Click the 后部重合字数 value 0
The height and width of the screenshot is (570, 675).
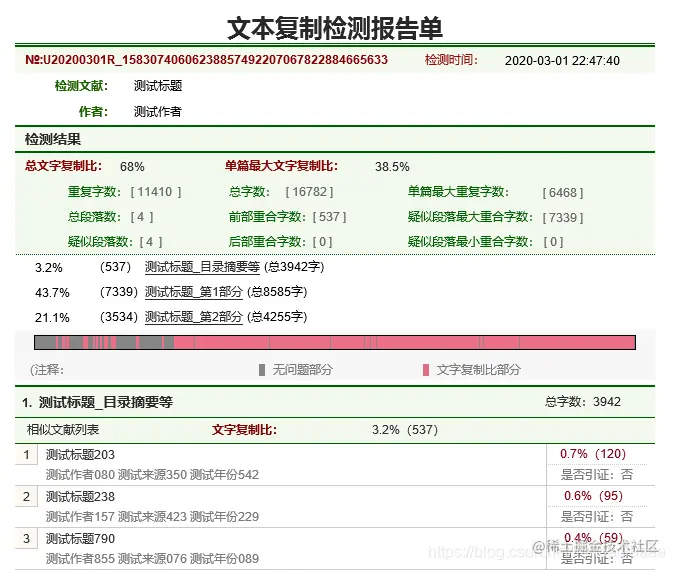pyautogui.click(x=322, y=242)
